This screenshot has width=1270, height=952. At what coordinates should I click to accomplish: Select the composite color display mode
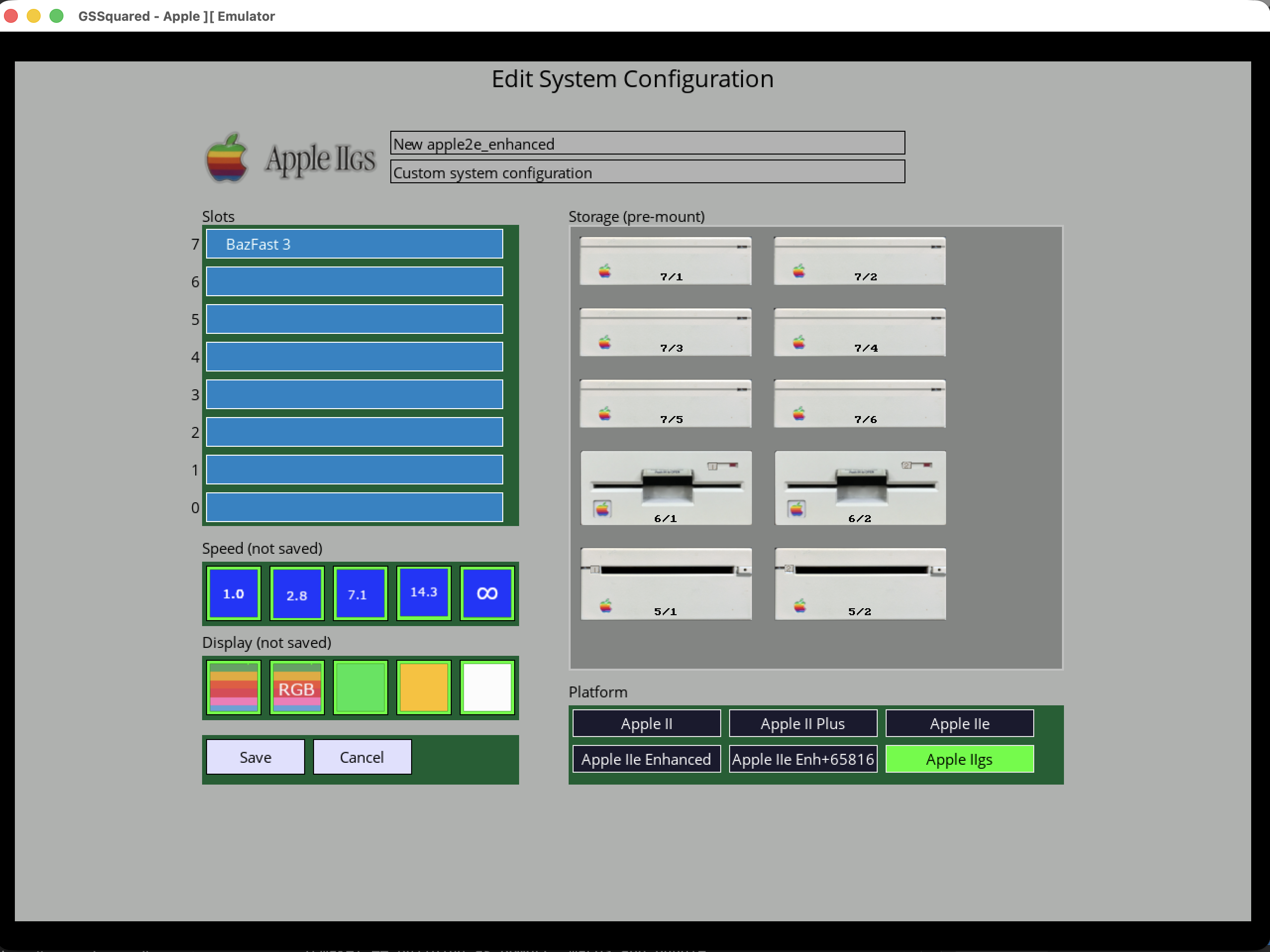tap(234, 688)
